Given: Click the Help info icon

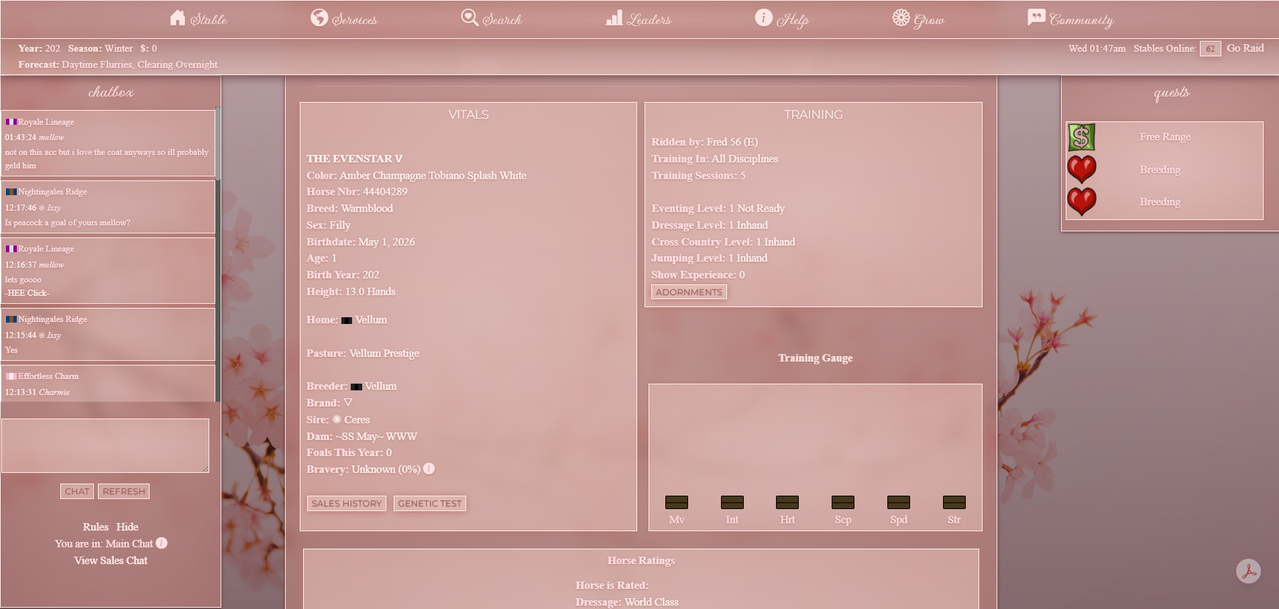Looking at the screenshot, I should point(763,18).
